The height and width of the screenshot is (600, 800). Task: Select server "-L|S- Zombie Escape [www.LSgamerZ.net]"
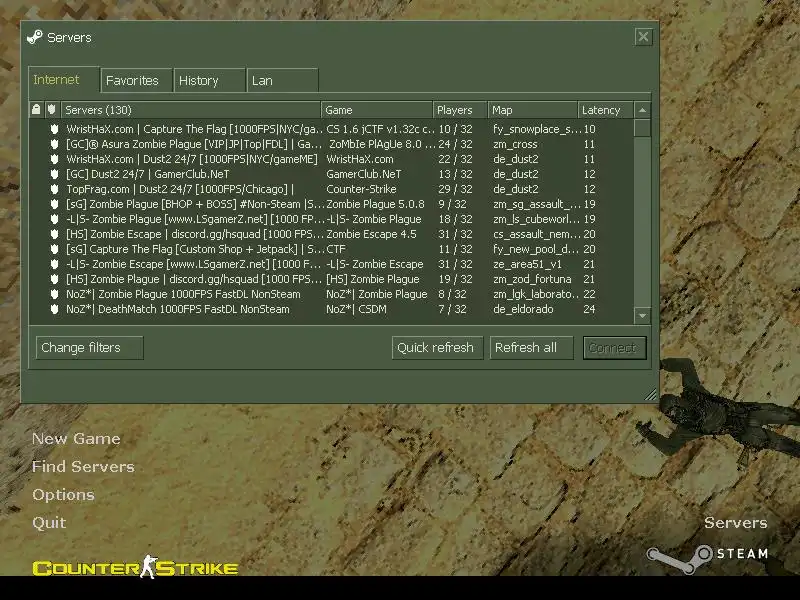pyautogui.click(x=331, y=264)
